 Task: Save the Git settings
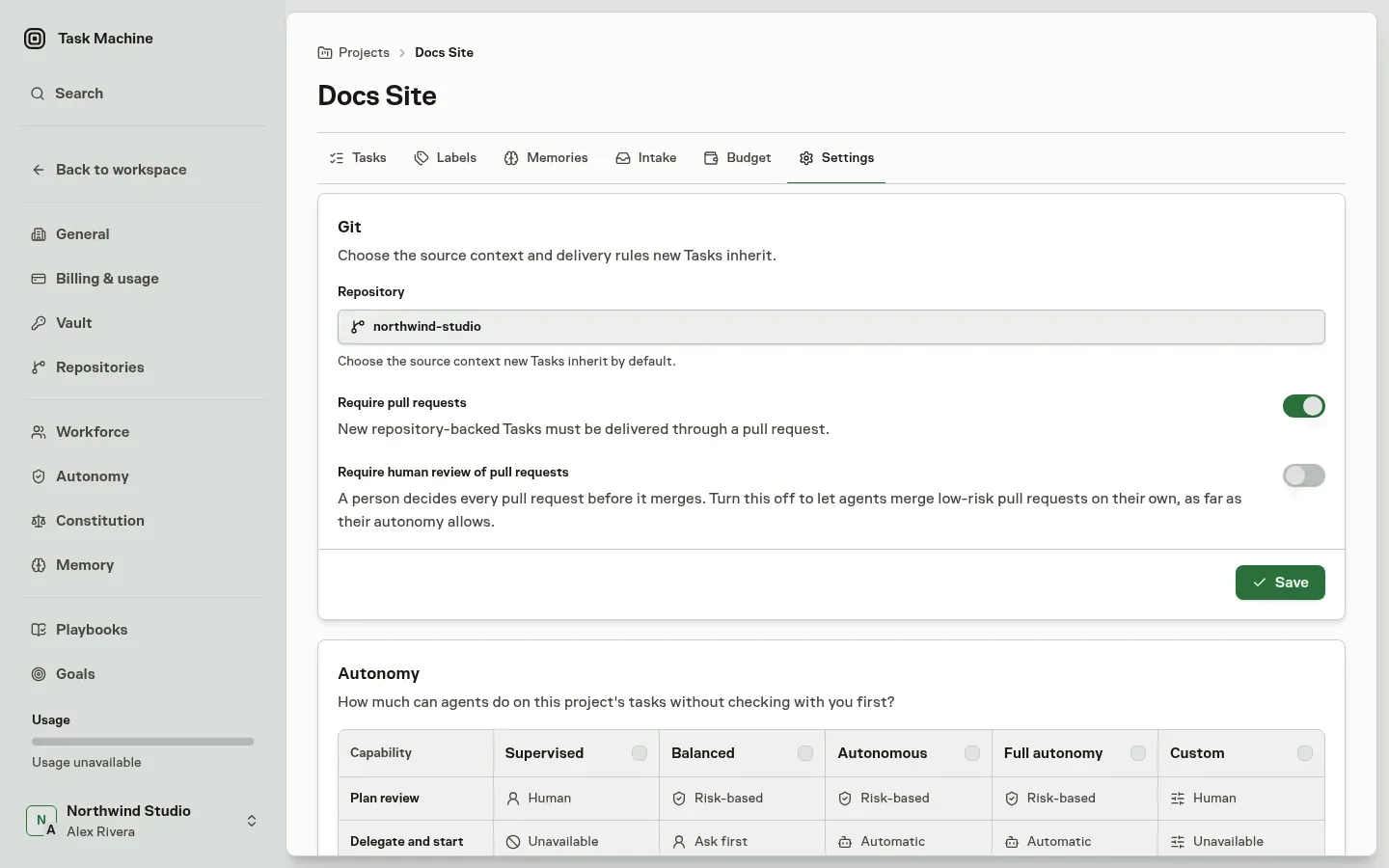[1280, 583]
